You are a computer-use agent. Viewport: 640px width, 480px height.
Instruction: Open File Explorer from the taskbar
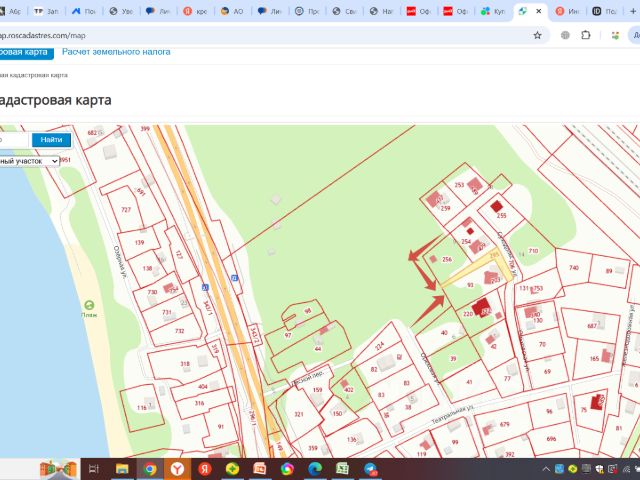(x=122, y=469)
